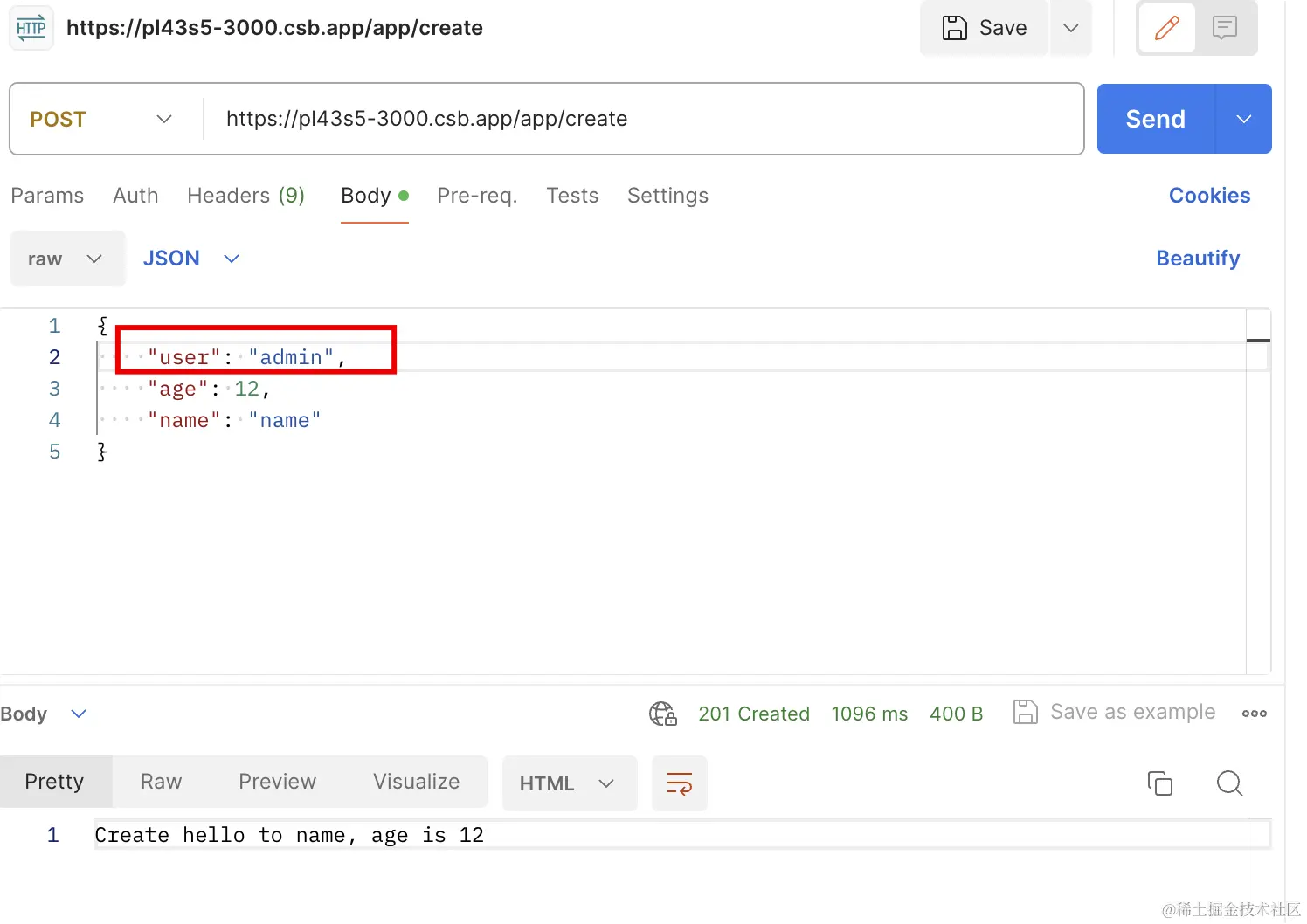The image size is (1307, 924).
Task: Click the "age": 12 line in editor
Action: (x=208, y=389)
